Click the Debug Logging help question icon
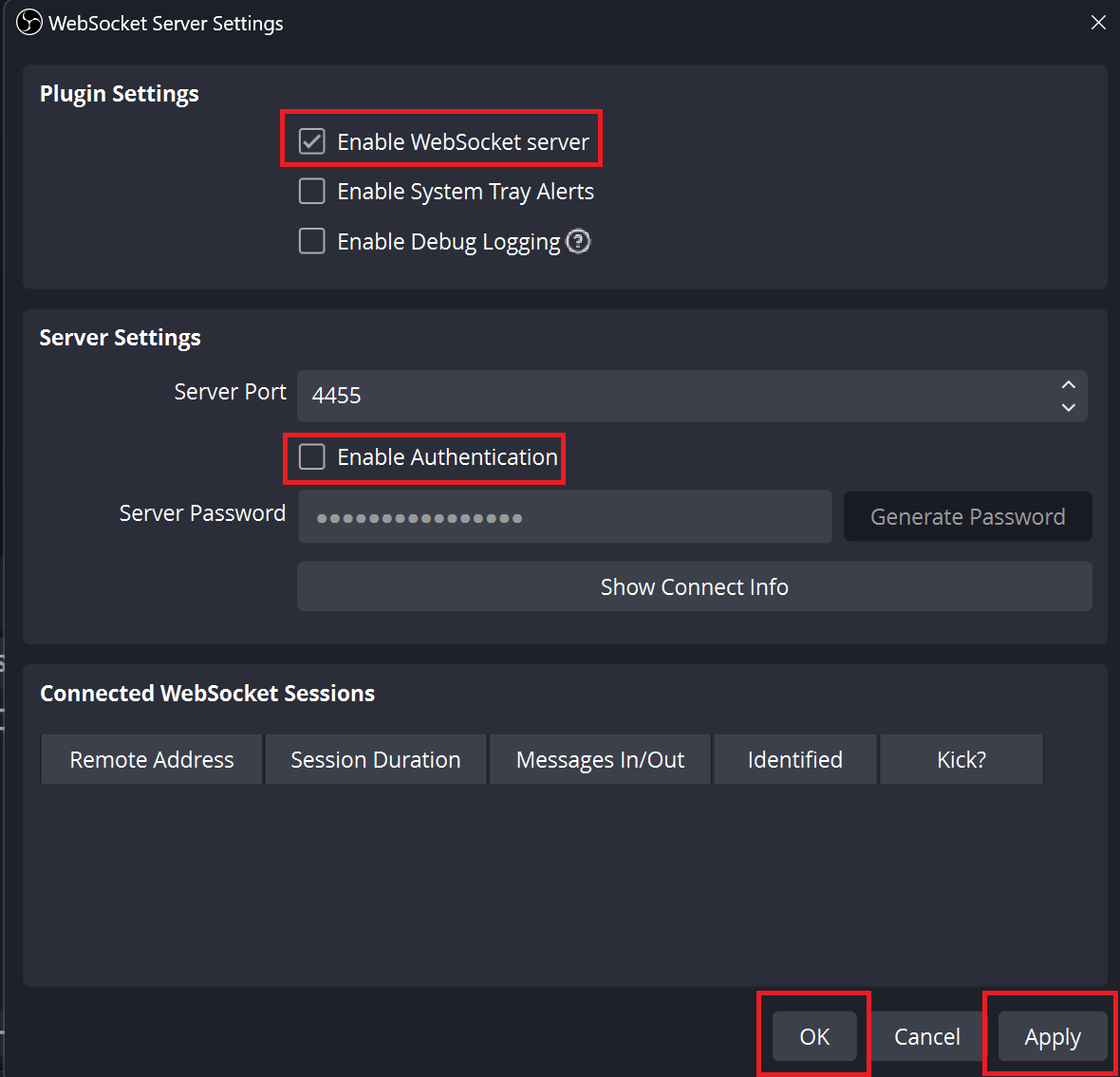 [x=578, y=242]
